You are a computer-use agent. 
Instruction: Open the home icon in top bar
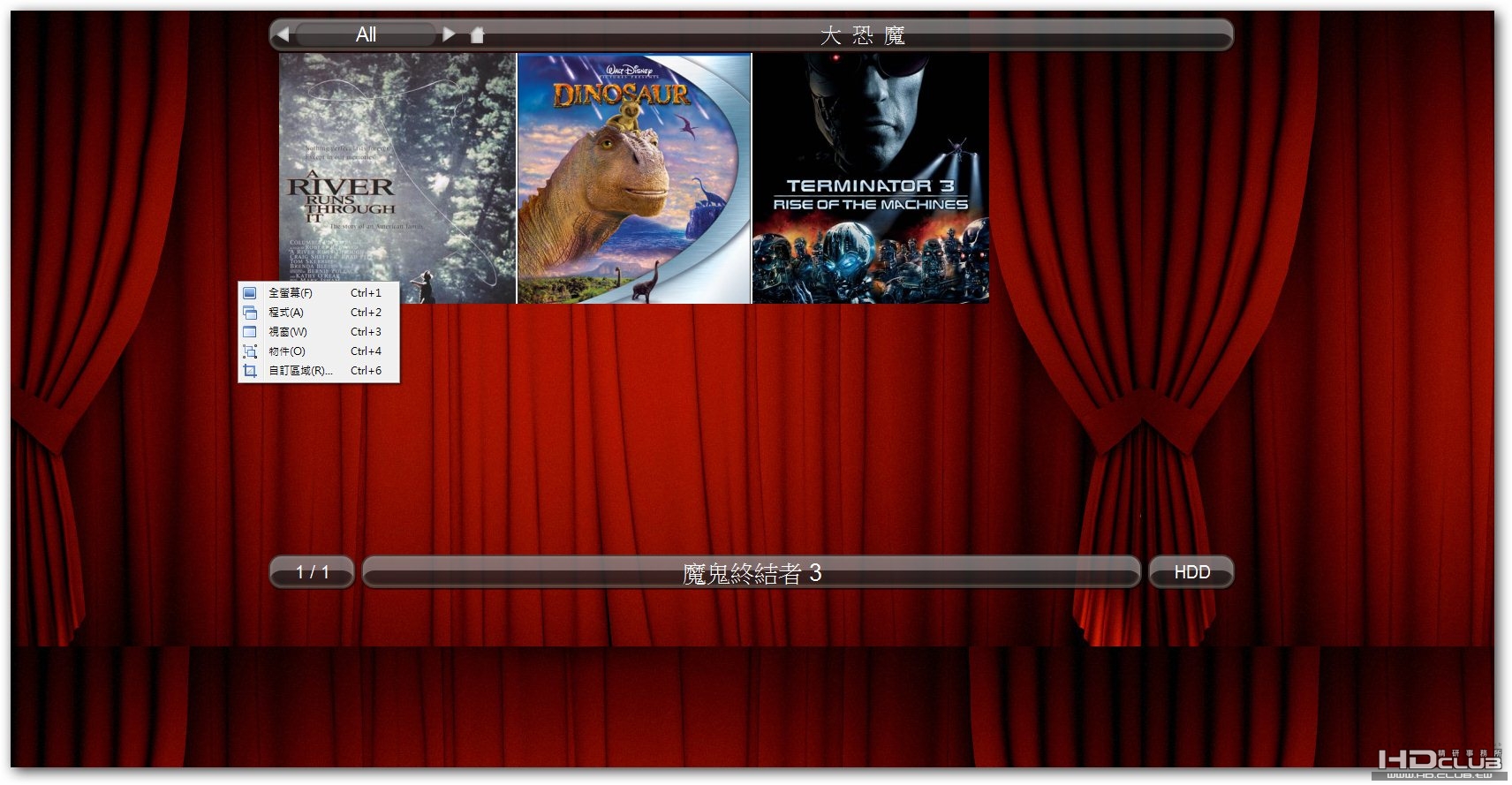tap(477, 34)
